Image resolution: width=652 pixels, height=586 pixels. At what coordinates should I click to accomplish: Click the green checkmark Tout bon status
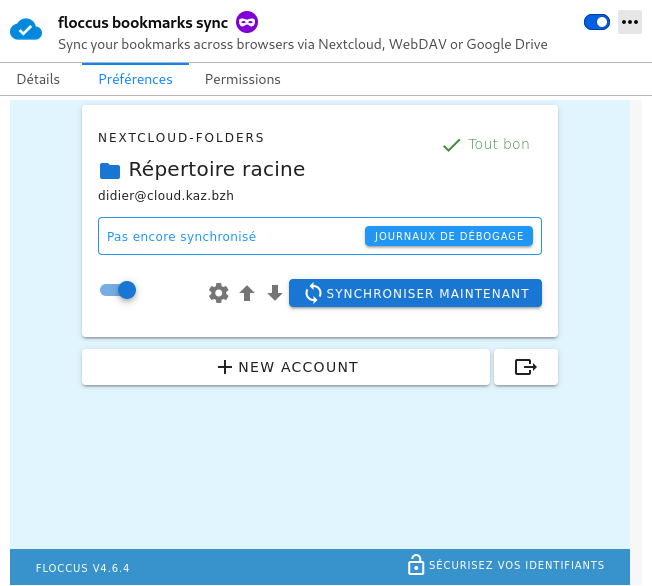(486, 144)
